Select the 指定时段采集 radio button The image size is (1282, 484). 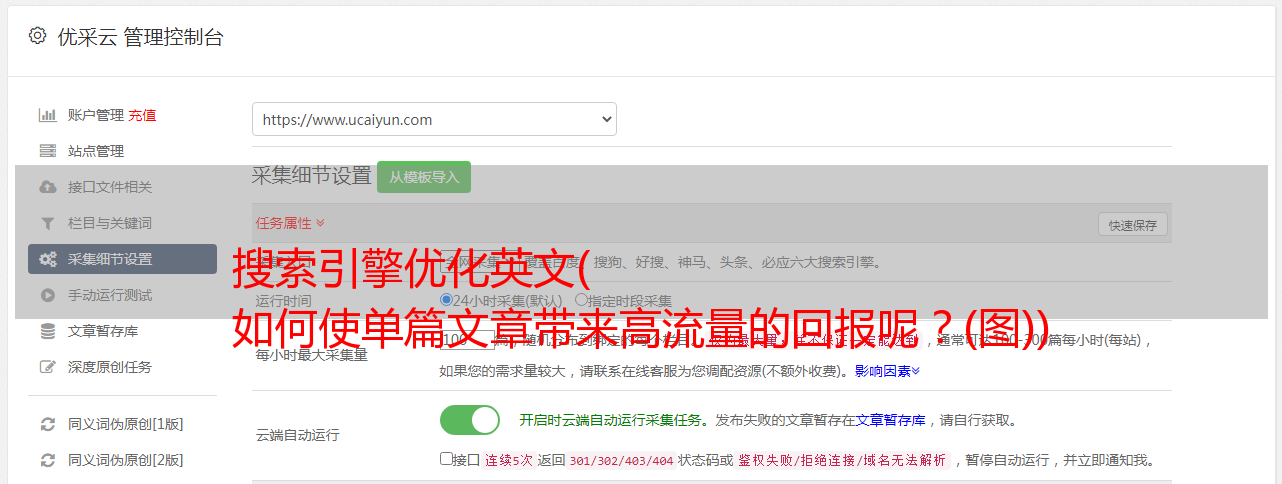pyautogui.click(x=581, y=300)
